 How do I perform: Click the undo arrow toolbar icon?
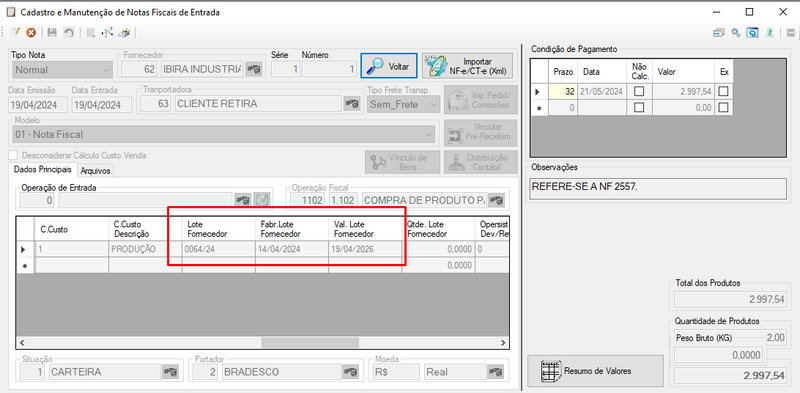coord(68,33)
